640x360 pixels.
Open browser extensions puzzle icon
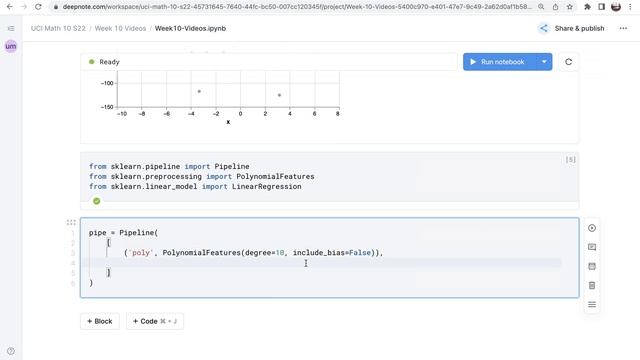(x=587, y=7)
